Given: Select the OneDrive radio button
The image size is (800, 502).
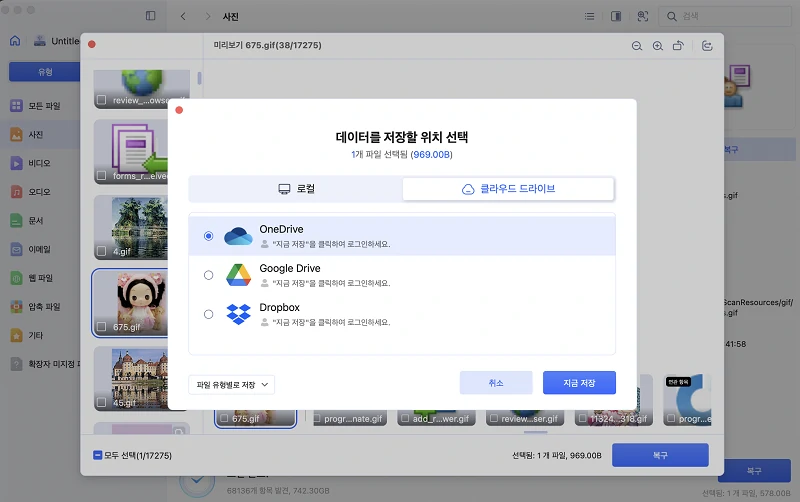Looking at the screenshot, I should (x=208, y=236).
